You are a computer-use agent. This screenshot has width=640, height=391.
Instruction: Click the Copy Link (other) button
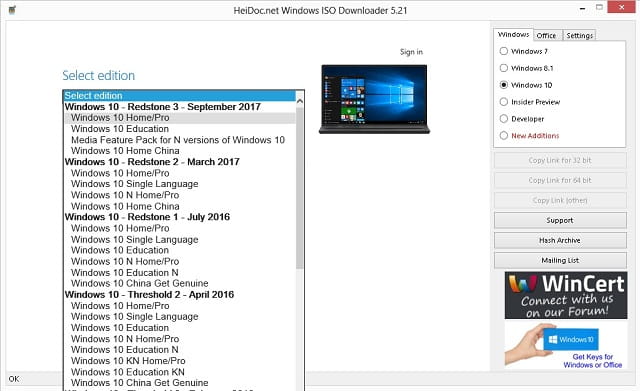click(x=560, y=200)
